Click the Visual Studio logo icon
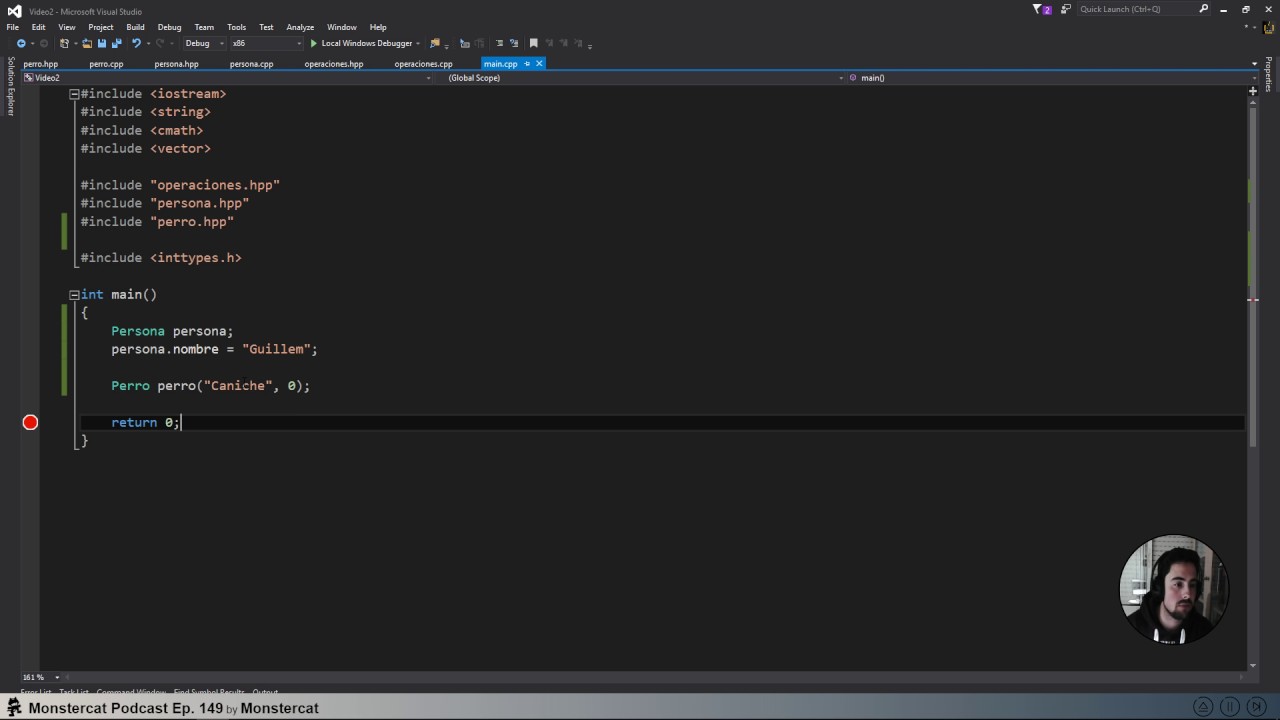 [14, 11]
